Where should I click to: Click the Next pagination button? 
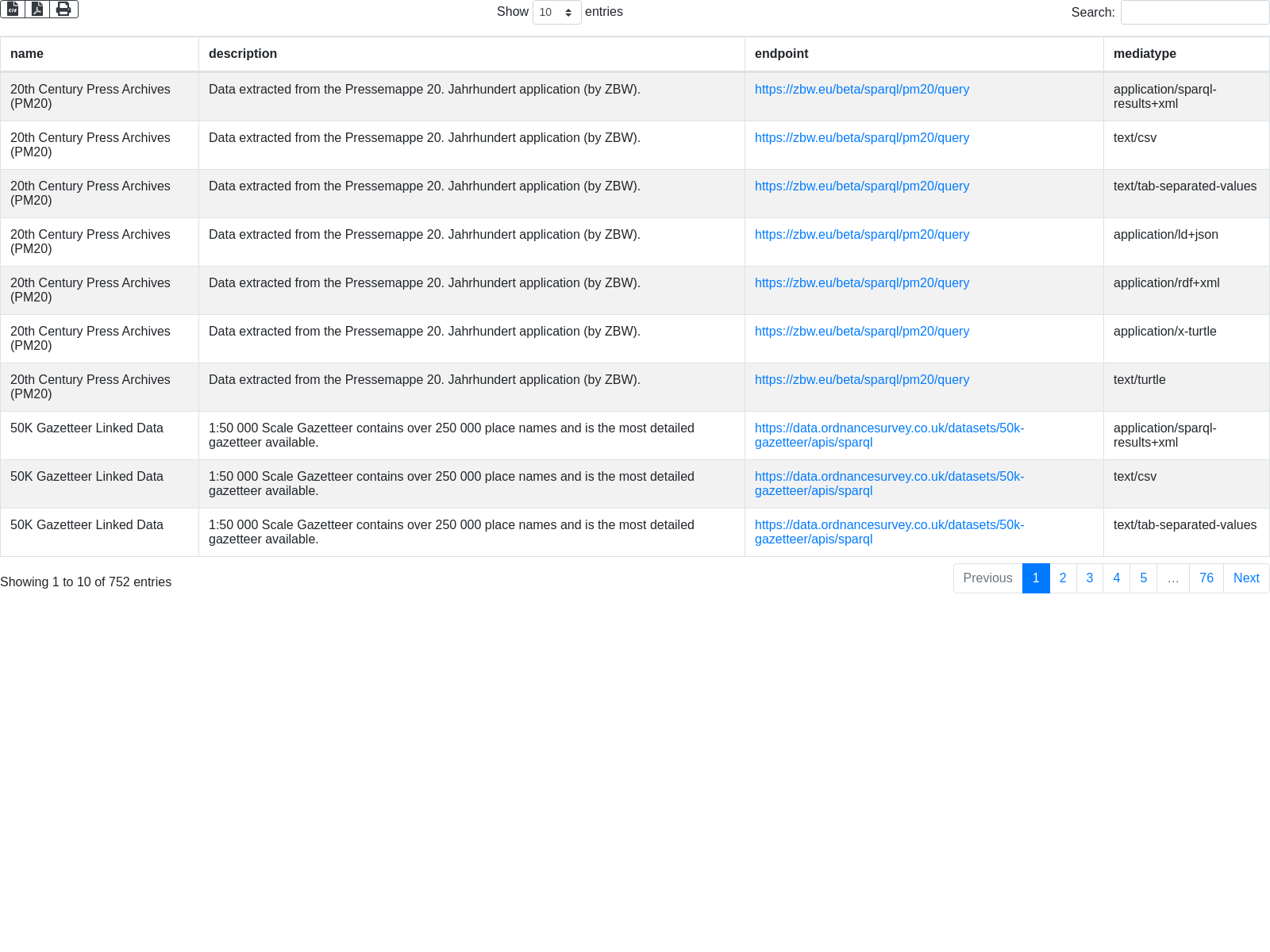1245,578
